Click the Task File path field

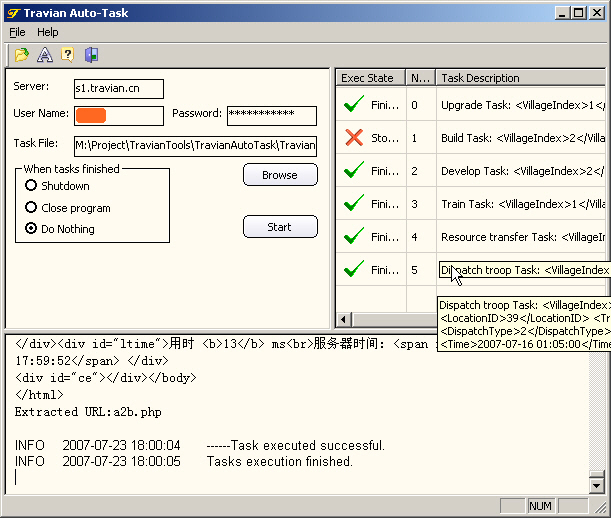(x=195, y=146)
